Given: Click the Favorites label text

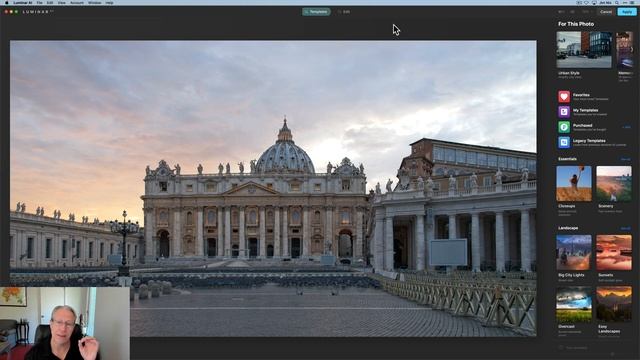Looking at the screenshot, I should coord(581,95).
